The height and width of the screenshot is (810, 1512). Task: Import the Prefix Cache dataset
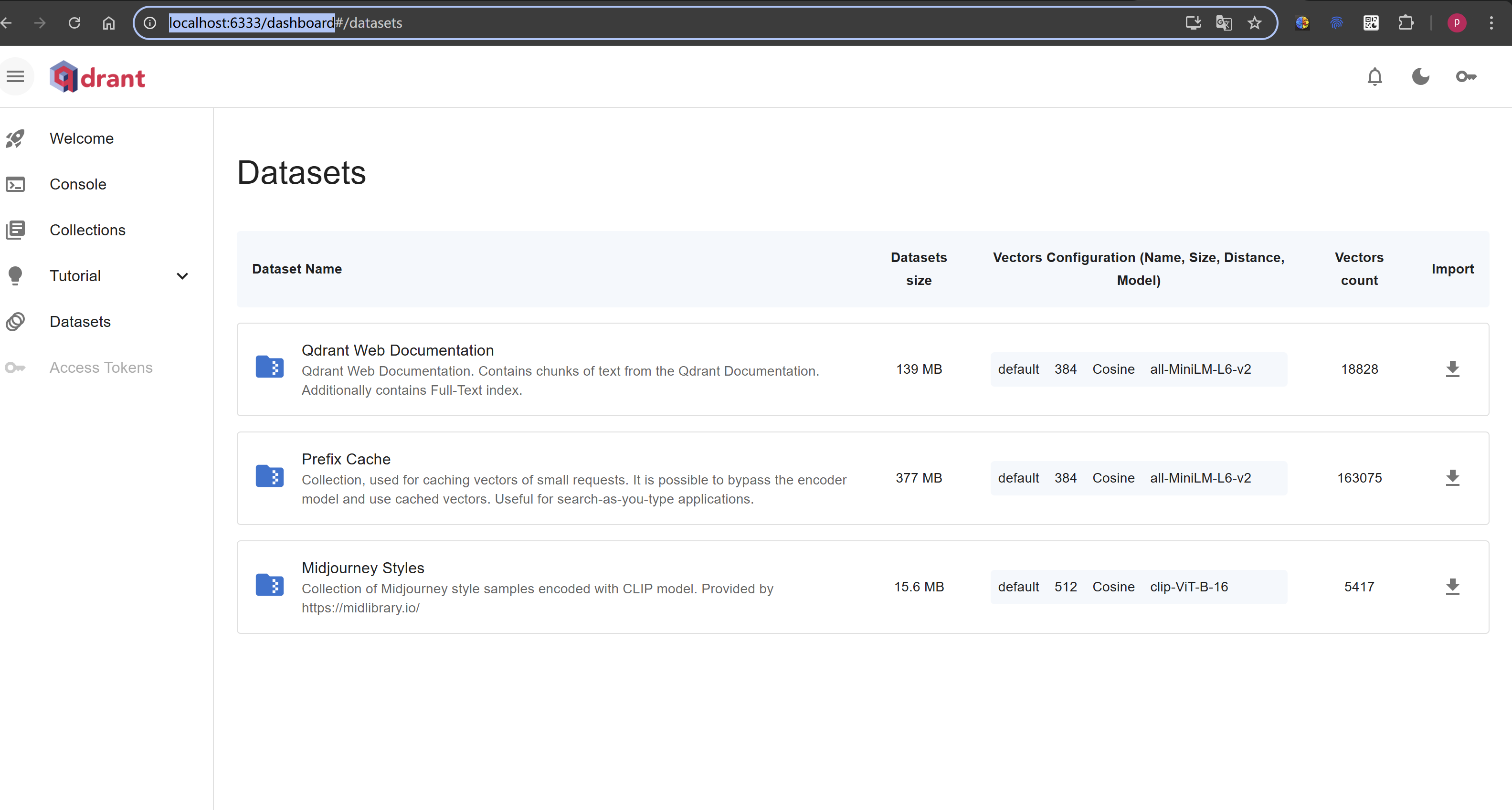pyautogui.click(x=1452, y=478)
